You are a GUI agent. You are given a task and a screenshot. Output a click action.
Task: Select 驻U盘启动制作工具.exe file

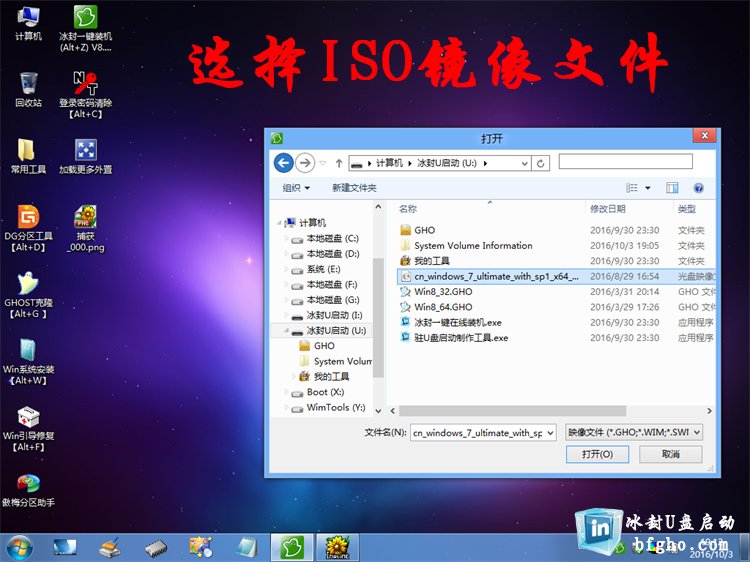(x=454, y=338)
